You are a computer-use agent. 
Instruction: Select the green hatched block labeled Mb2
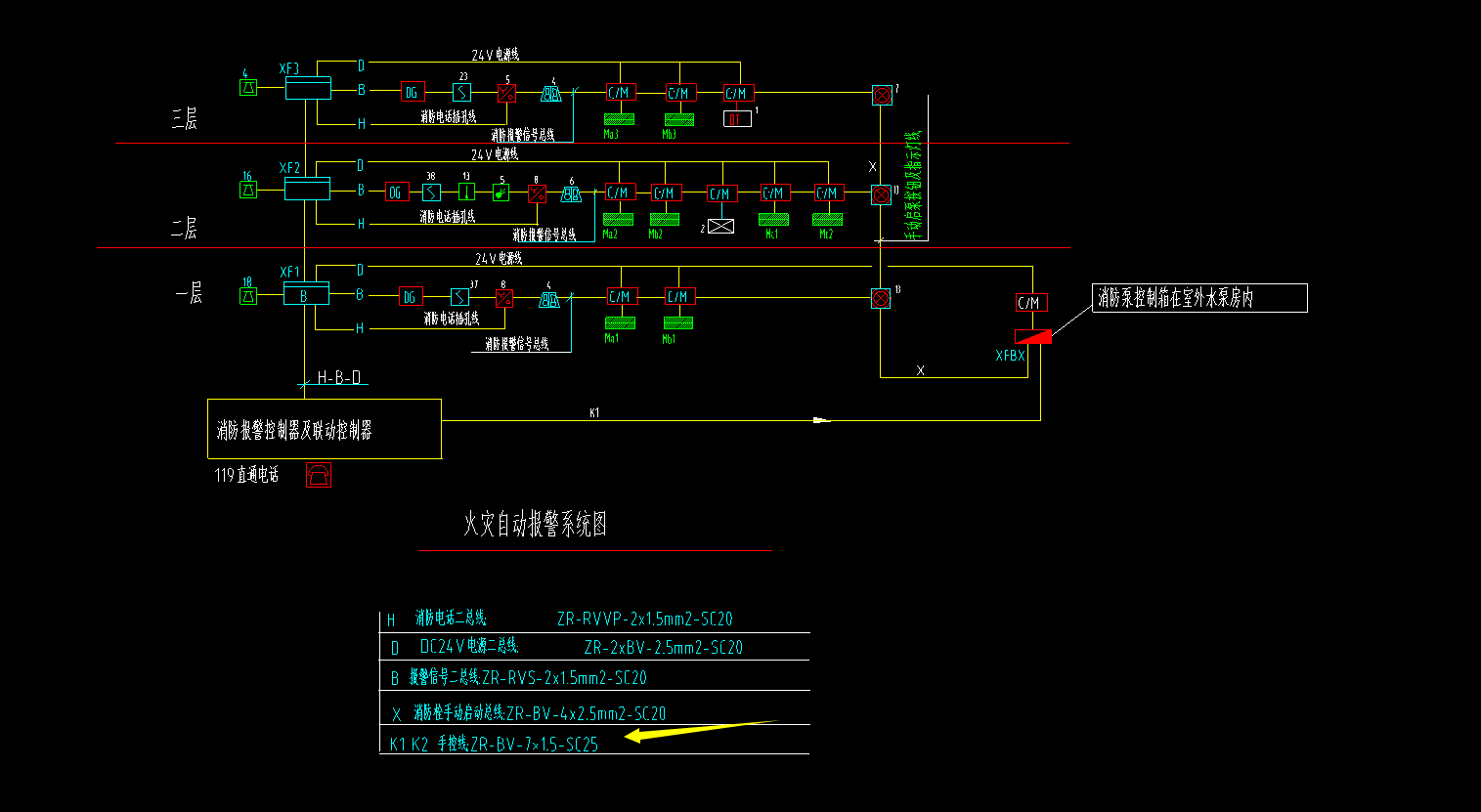pyautogui.click(x=665, y=220)
